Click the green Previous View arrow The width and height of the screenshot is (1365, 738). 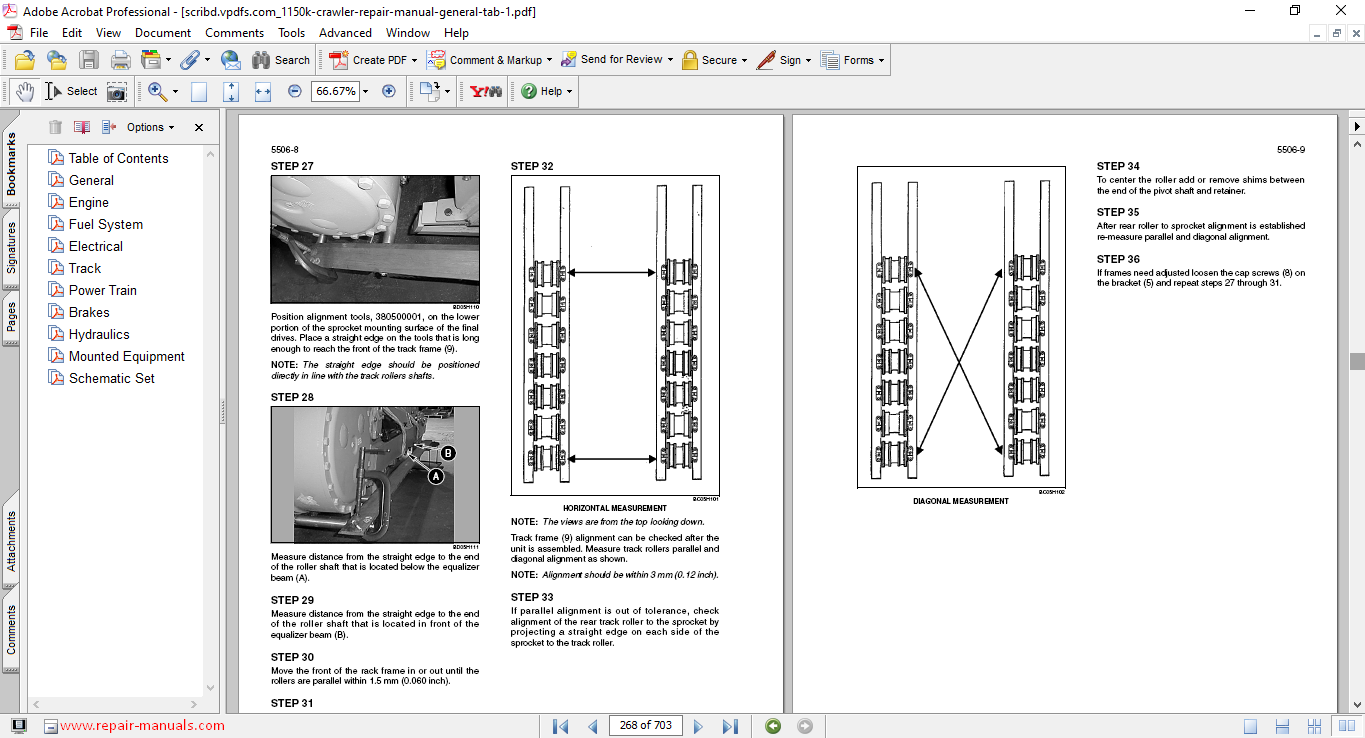point(773,726)
